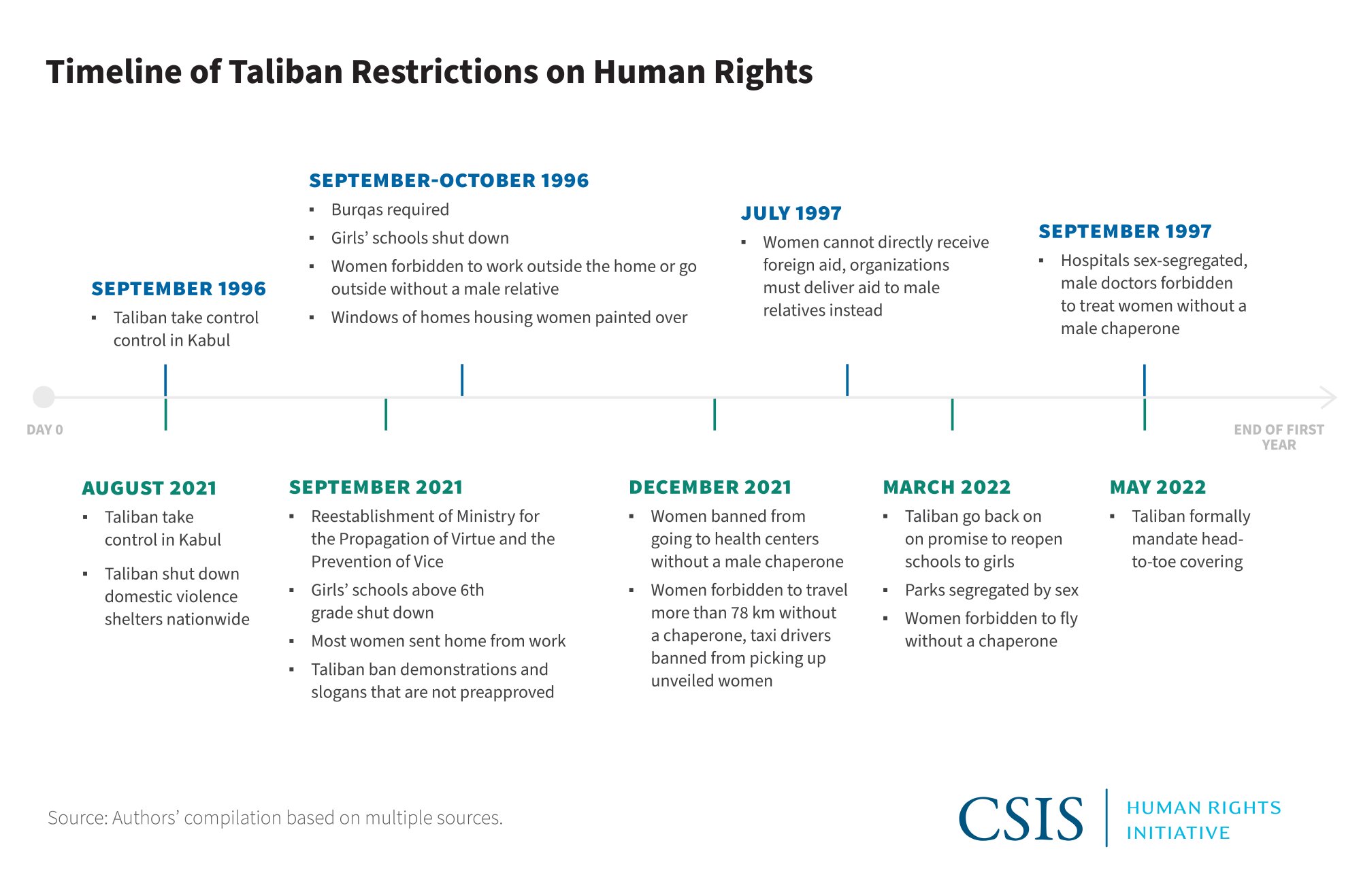Click the End of First Year label
Screen dimensions: 1361x896
click(1279, 437)
